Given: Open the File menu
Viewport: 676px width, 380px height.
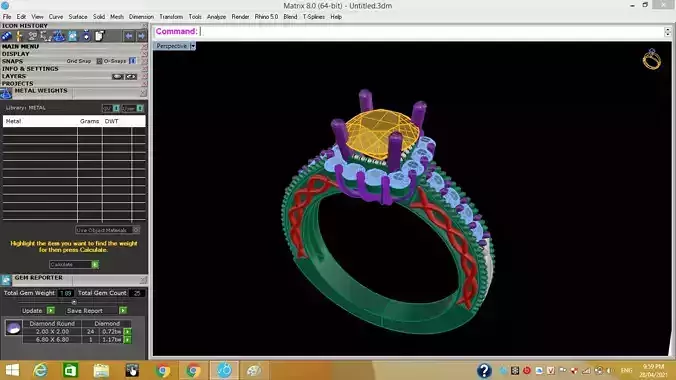Looking at the screenshot, I should point(7,17).
